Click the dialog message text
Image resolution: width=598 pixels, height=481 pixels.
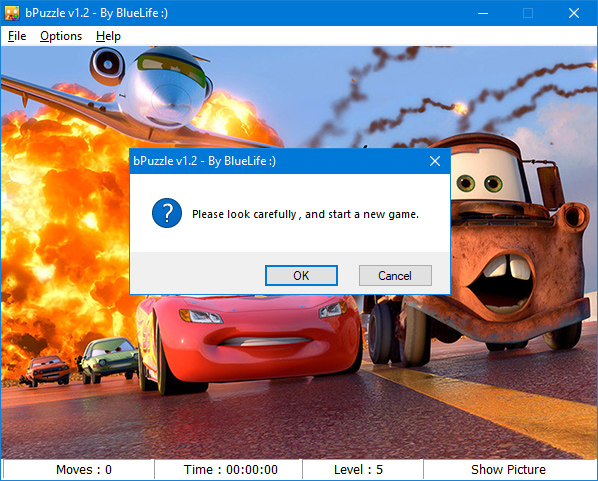305,214
